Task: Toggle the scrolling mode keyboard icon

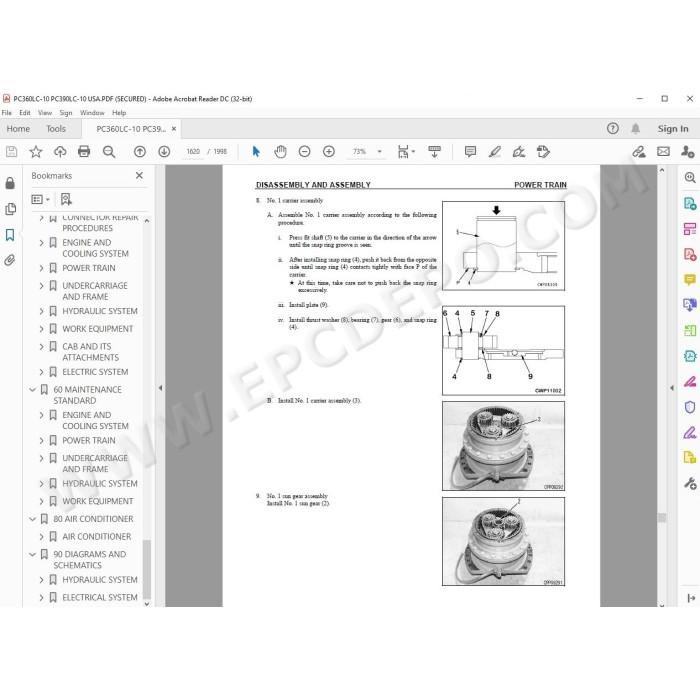Action: click(x=434, y=152)
